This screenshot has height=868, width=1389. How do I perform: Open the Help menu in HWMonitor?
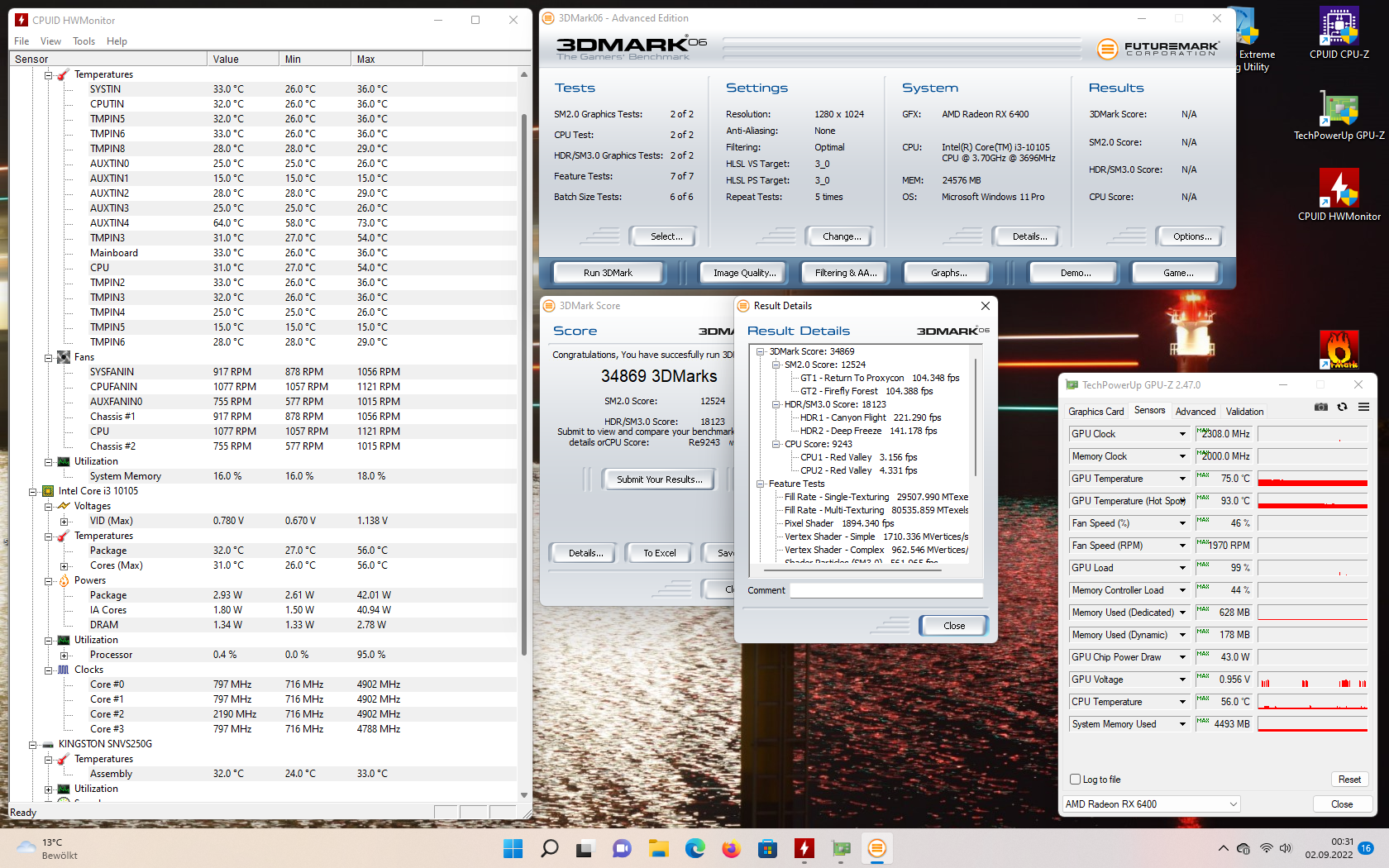tap(117, 41)
